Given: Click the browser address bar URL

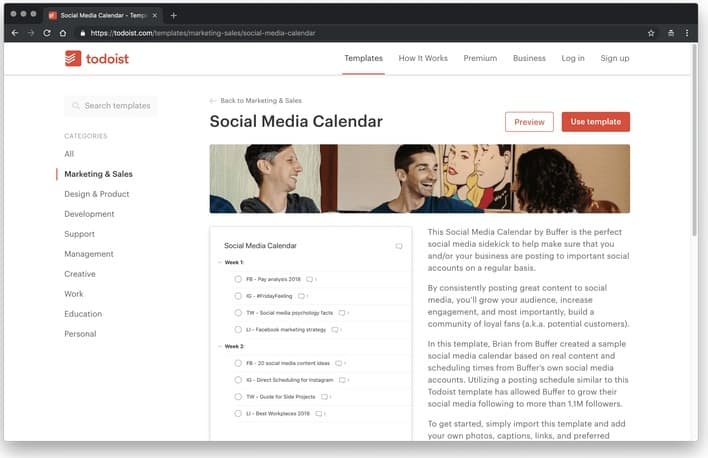Looking at the screenshot, I should pyautogui.click(x=203, y=33).
